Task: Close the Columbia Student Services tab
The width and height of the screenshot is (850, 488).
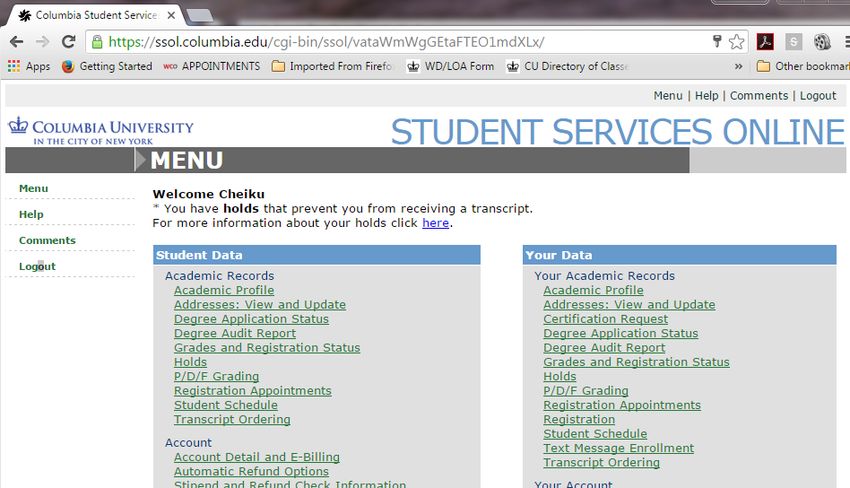Action: click(x=171, y=15)
